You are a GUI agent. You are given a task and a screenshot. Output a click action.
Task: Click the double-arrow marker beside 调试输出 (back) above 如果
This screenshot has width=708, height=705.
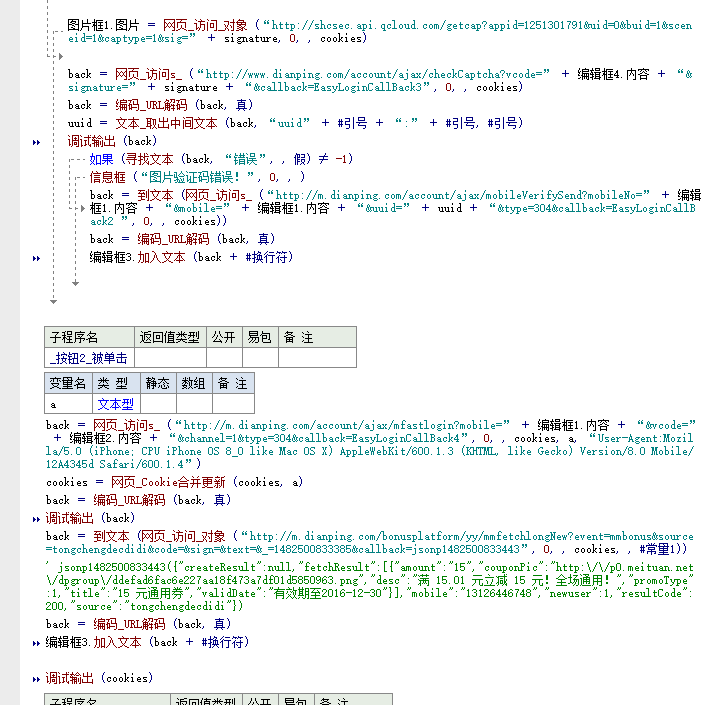tap(38, 142)
